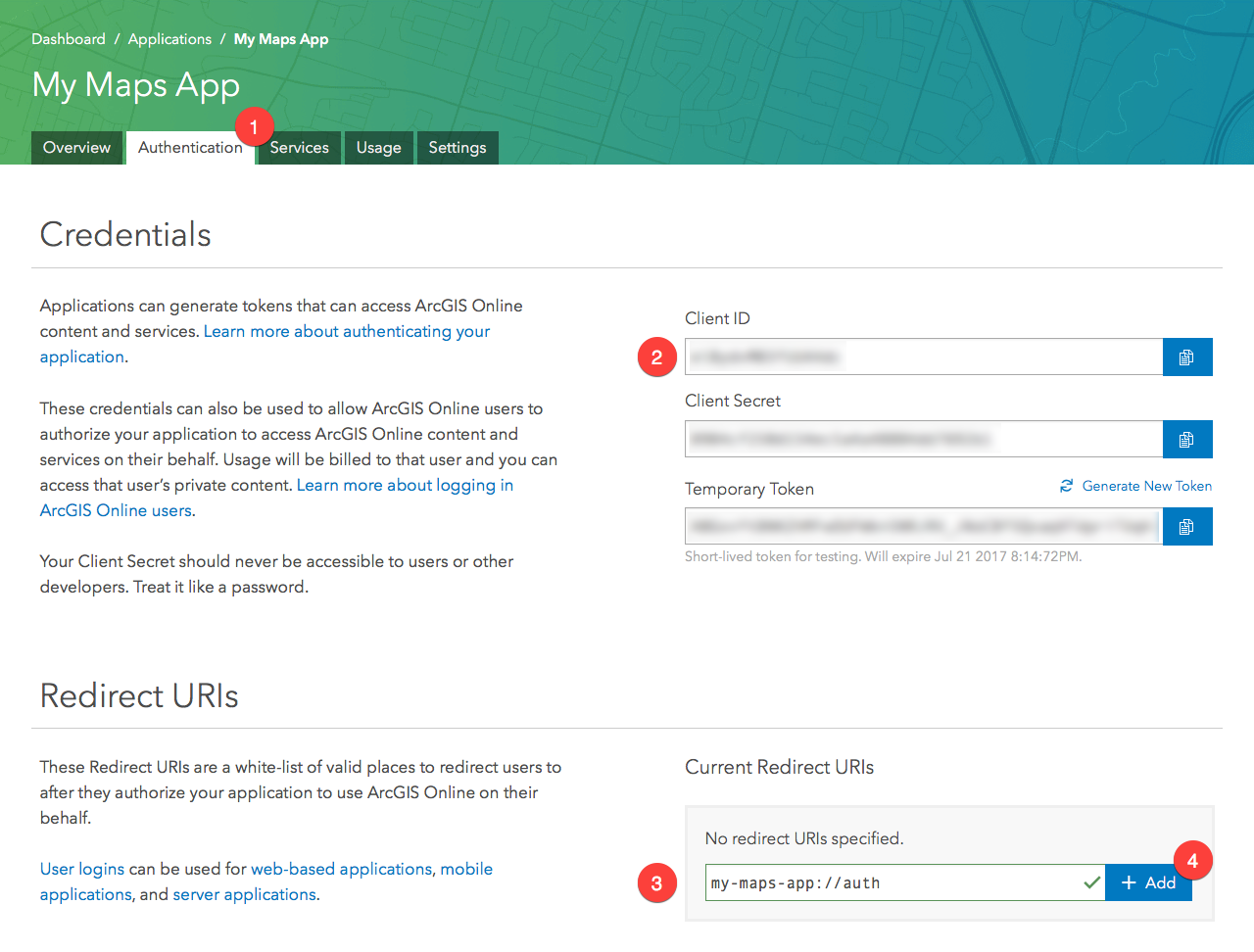Click the Temporary Token text field

click(924, 527)
